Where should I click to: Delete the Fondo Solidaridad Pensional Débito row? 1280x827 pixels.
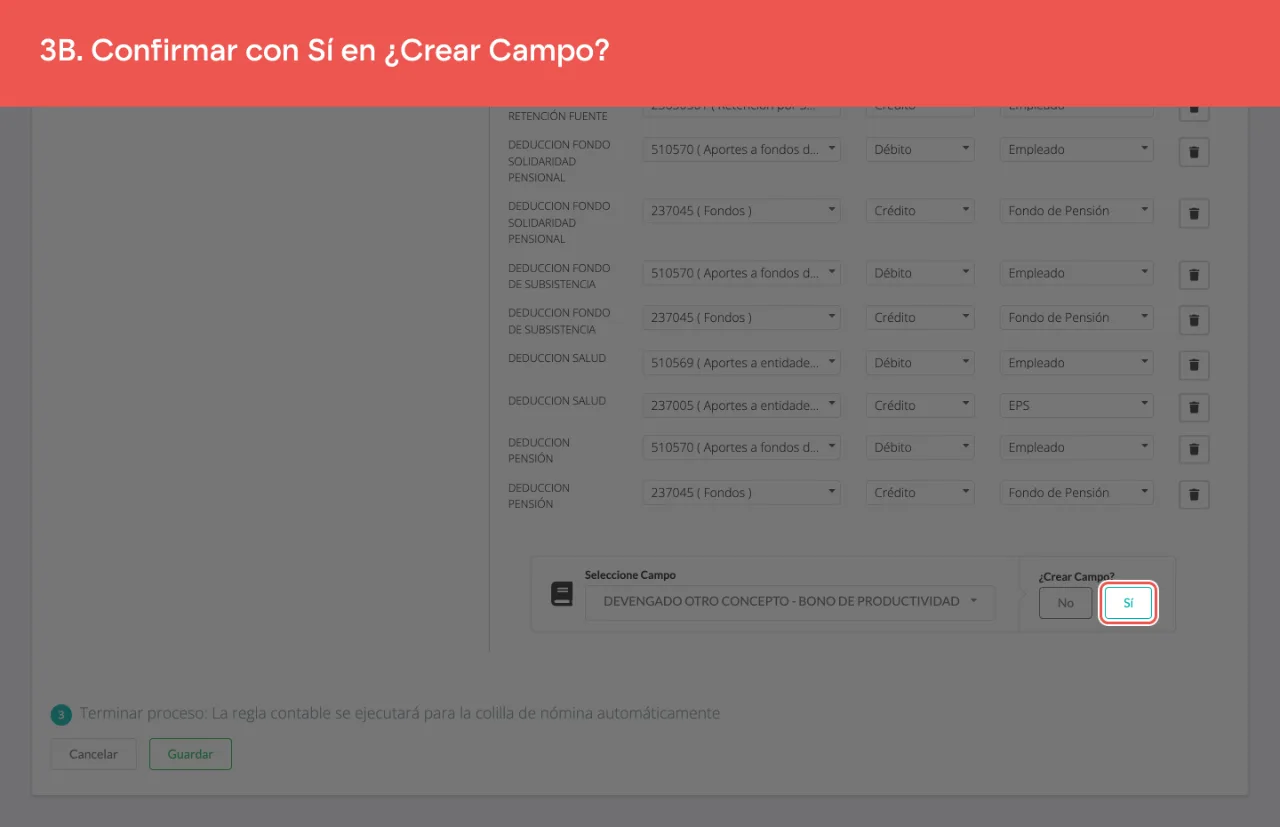1194,152
